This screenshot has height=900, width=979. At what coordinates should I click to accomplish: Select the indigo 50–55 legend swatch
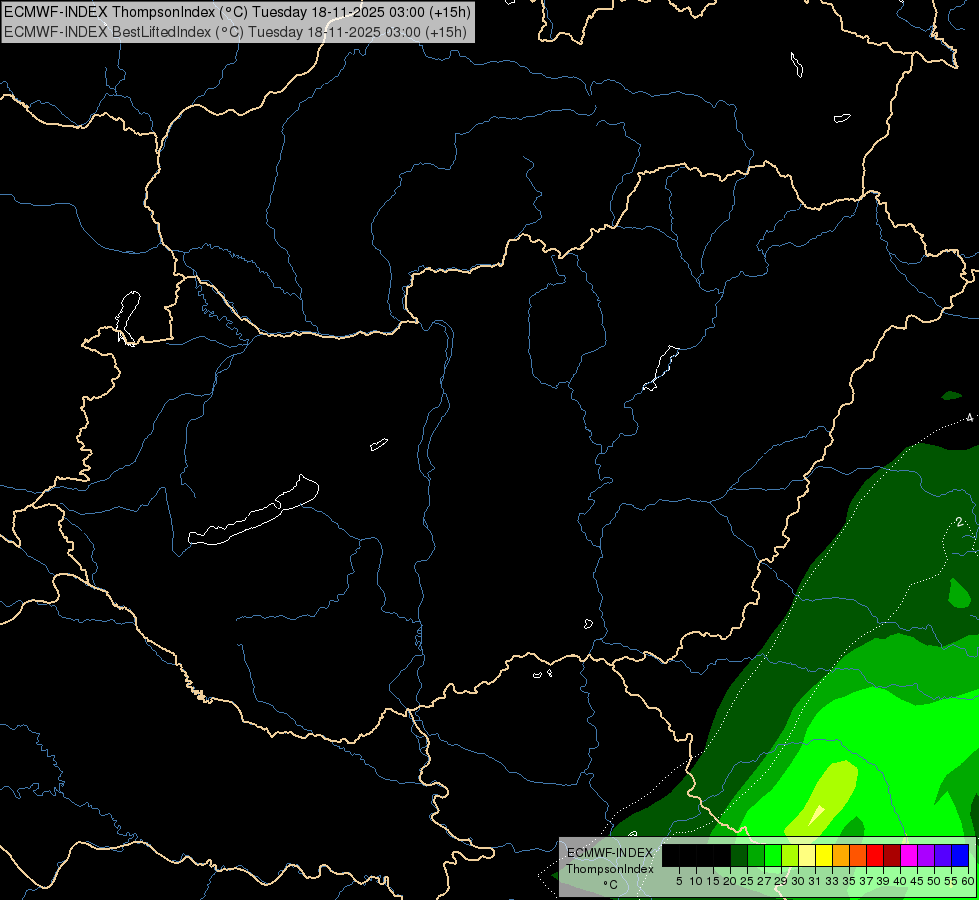pos(943,855)
